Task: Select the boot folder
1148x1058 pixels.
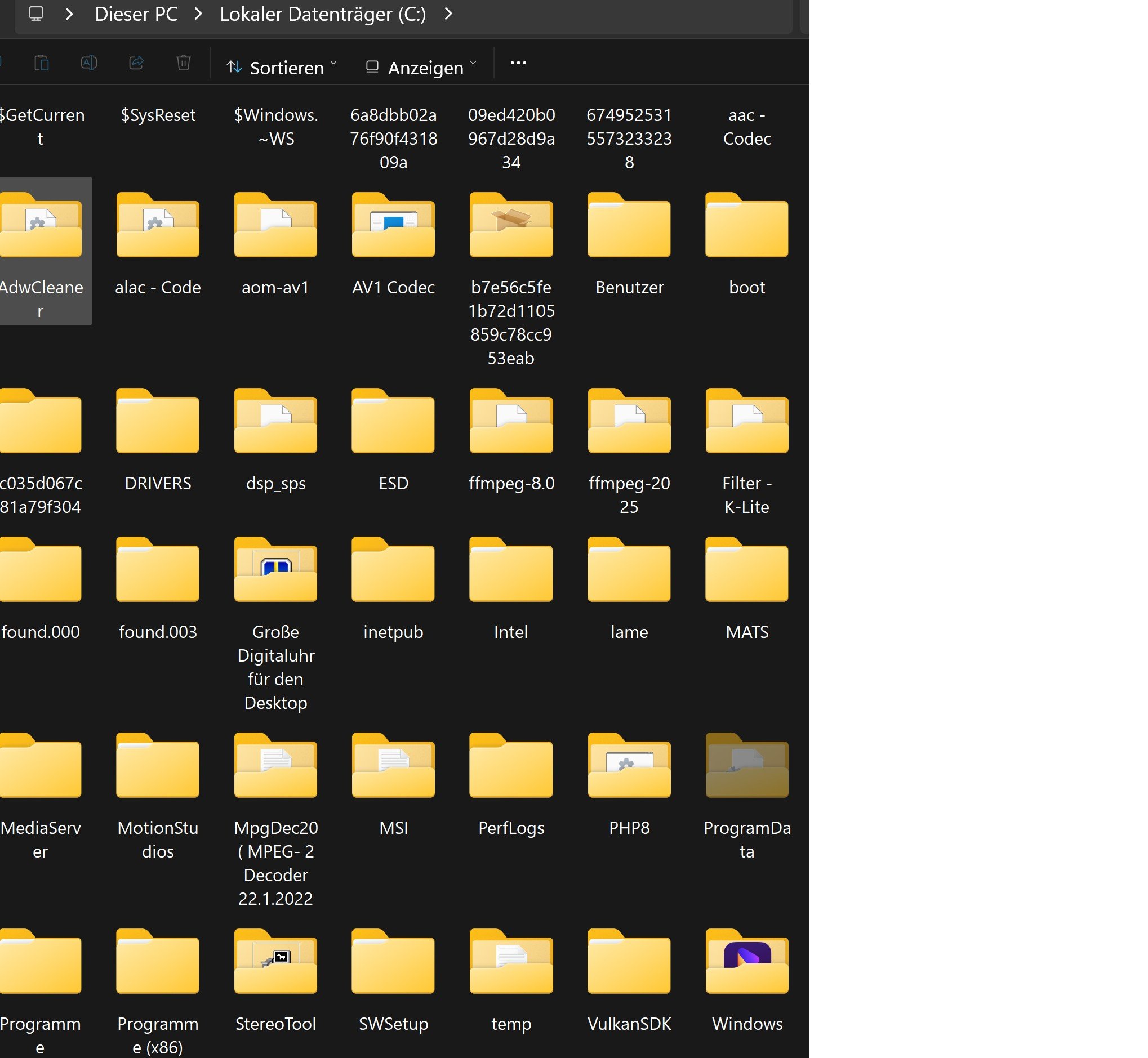Action: click(747, 244)
